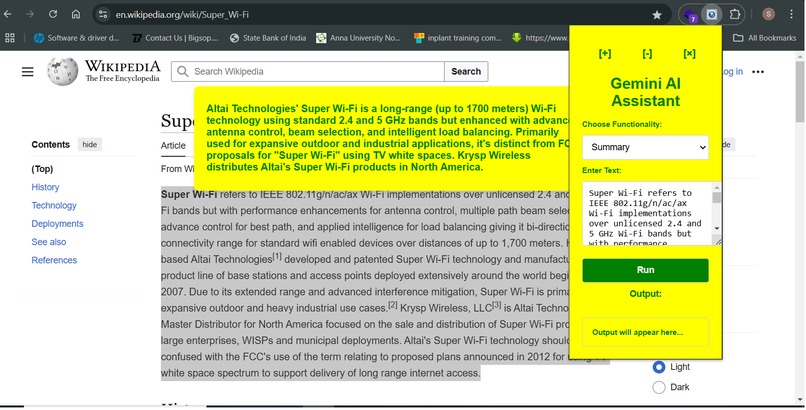
Task: Open Wikipedia more options ellipsis
Action: click(x=758, y=71)
